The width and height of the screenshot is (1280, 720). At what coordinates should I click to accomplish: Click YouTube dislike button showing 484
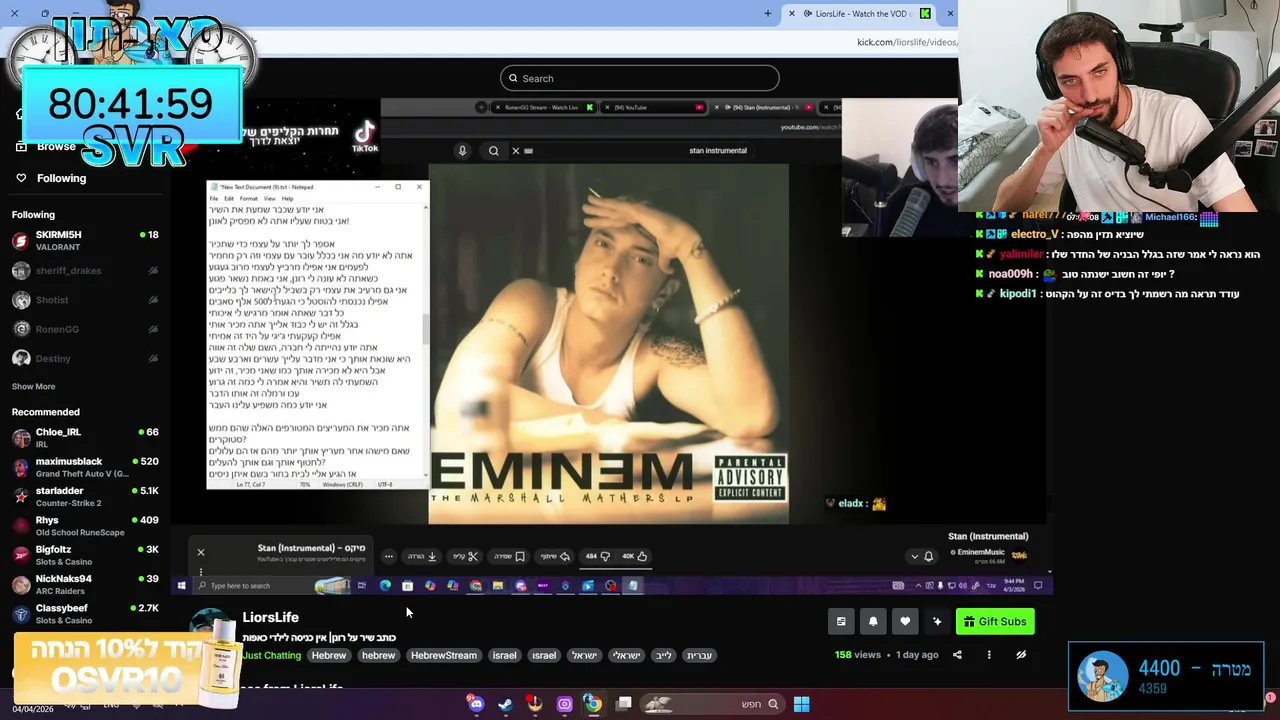pos(597,556)
